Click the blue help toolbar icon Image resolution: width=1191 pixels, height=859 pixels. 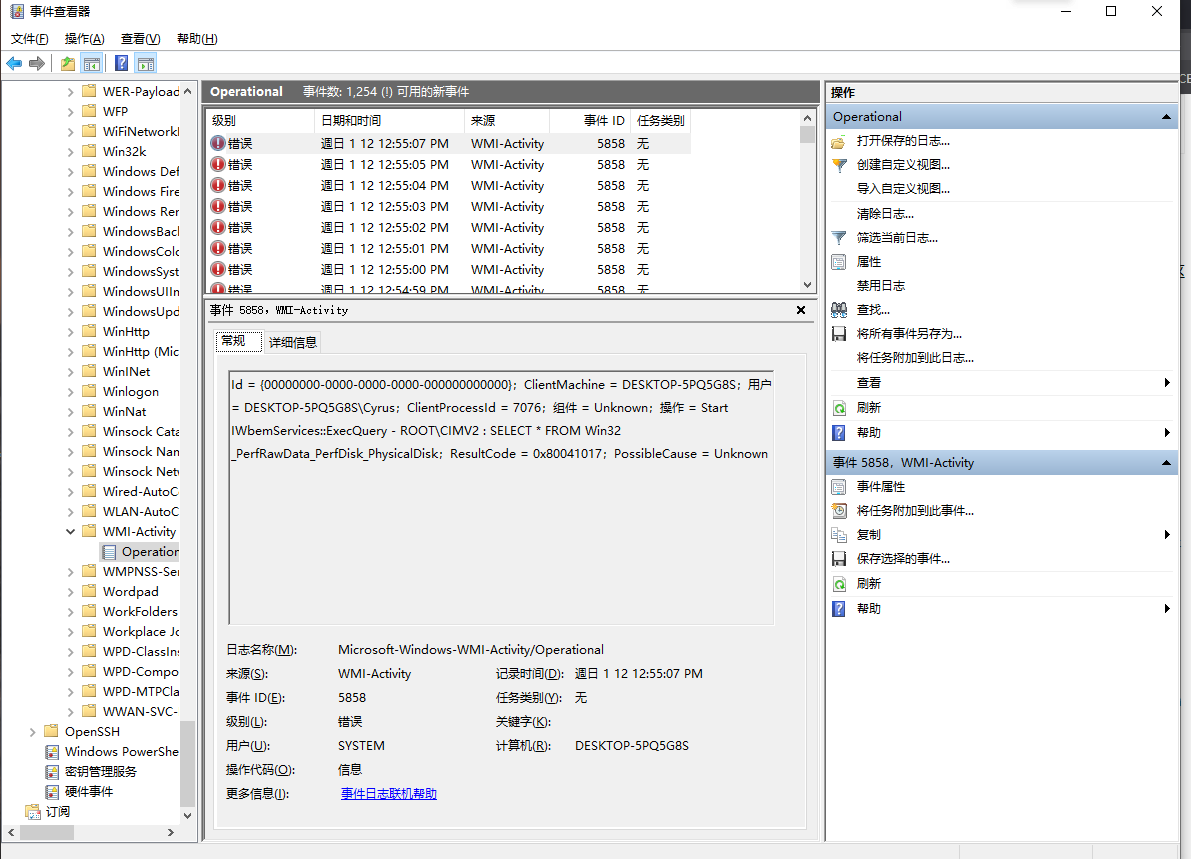[121, 64]
